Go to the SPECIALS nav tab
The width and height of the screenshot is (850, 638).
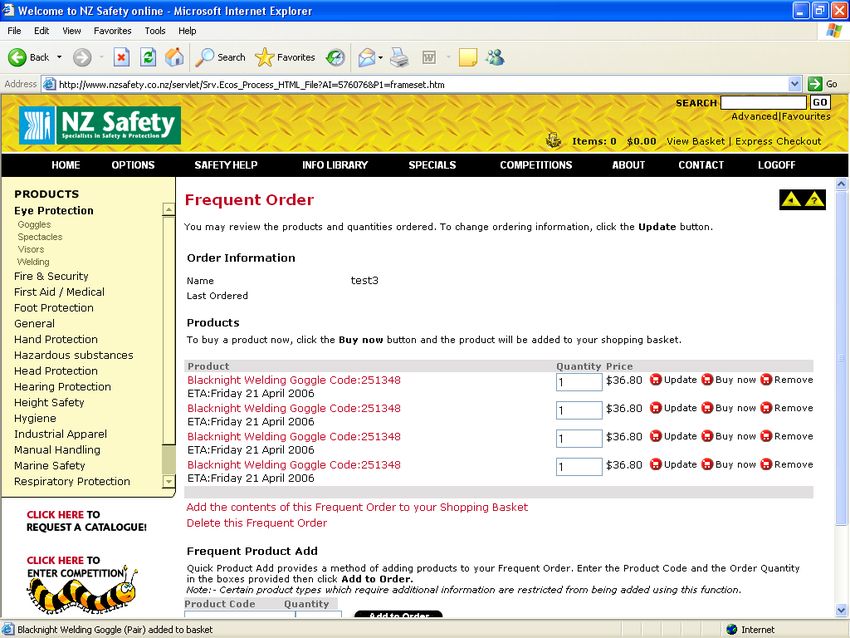(432, 165)
